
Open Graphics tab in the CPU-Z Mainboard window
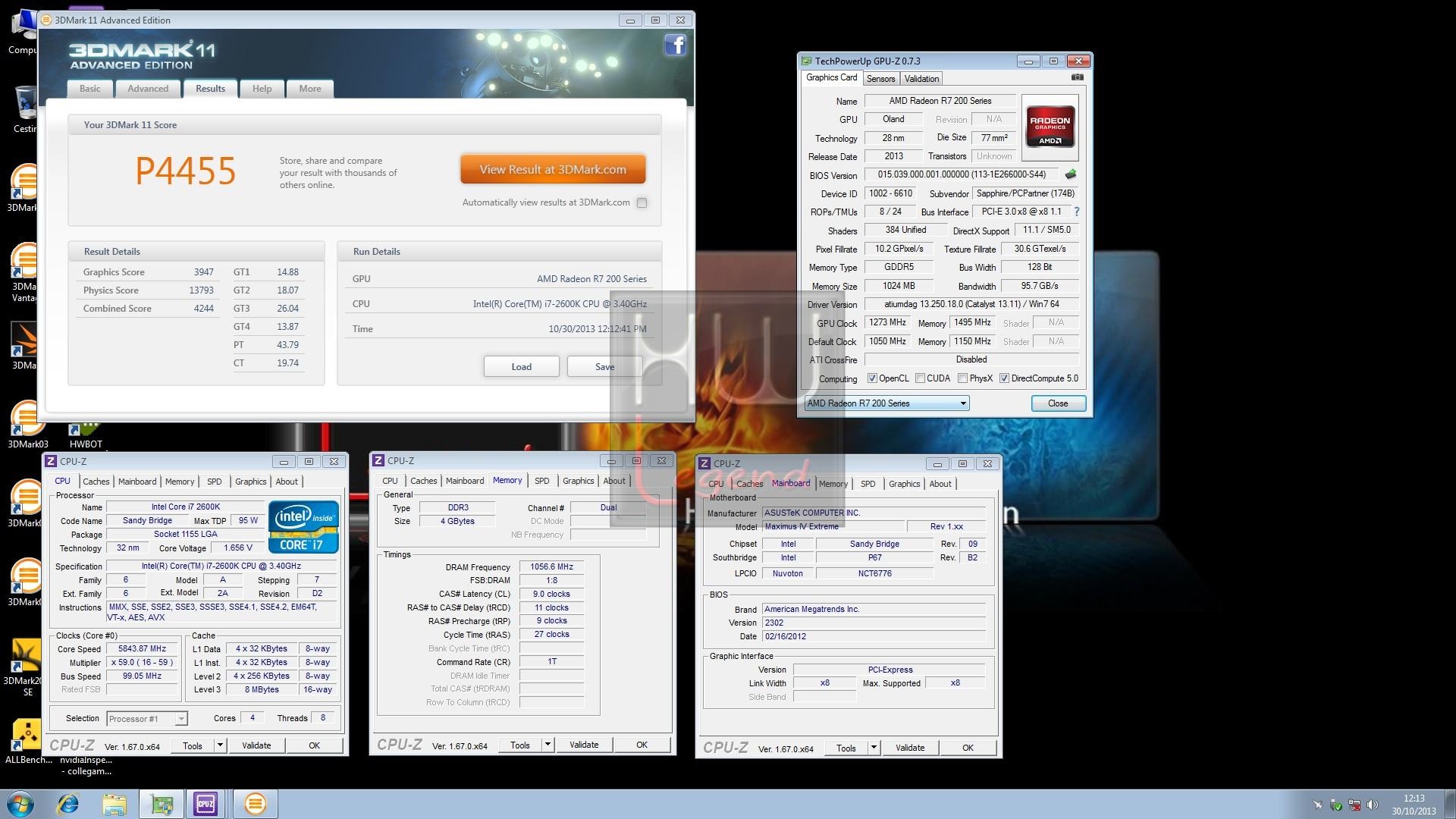pos(904,484)
